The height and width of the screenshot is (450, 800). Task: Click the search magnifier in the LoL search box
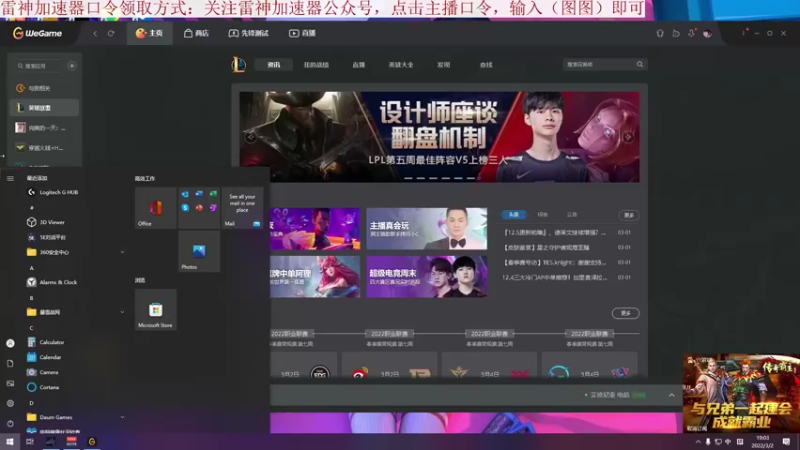click(x=640, y=64)
